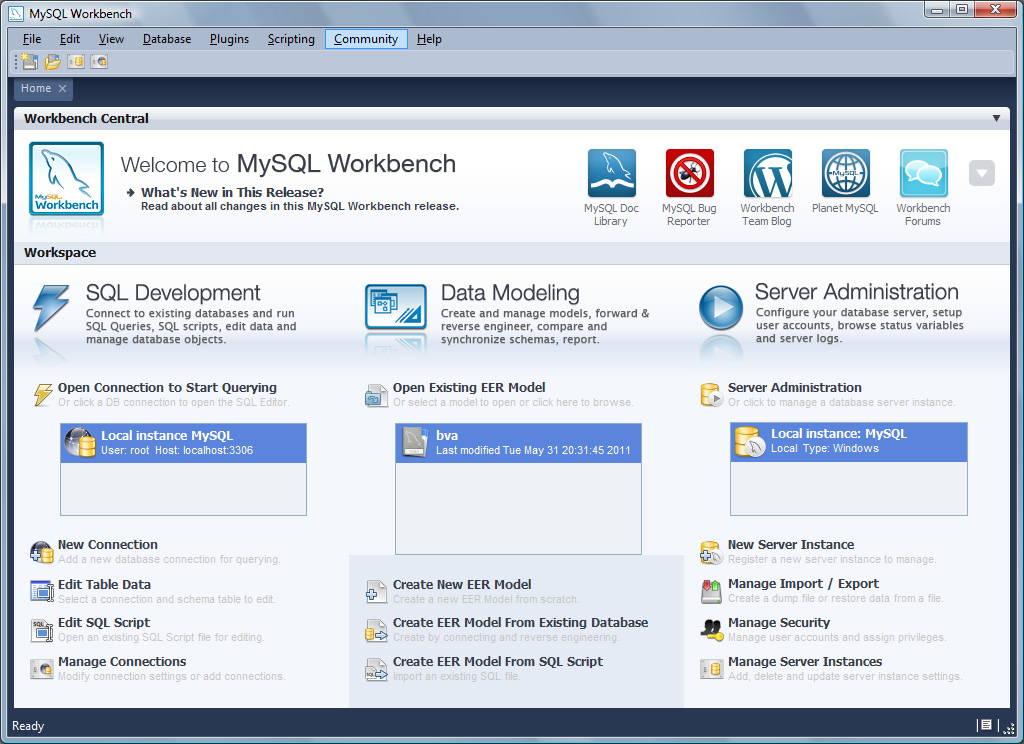Click the output panel icon in status bar
Viewport: 1024px width, 744px height.
[x=986, y=725]
